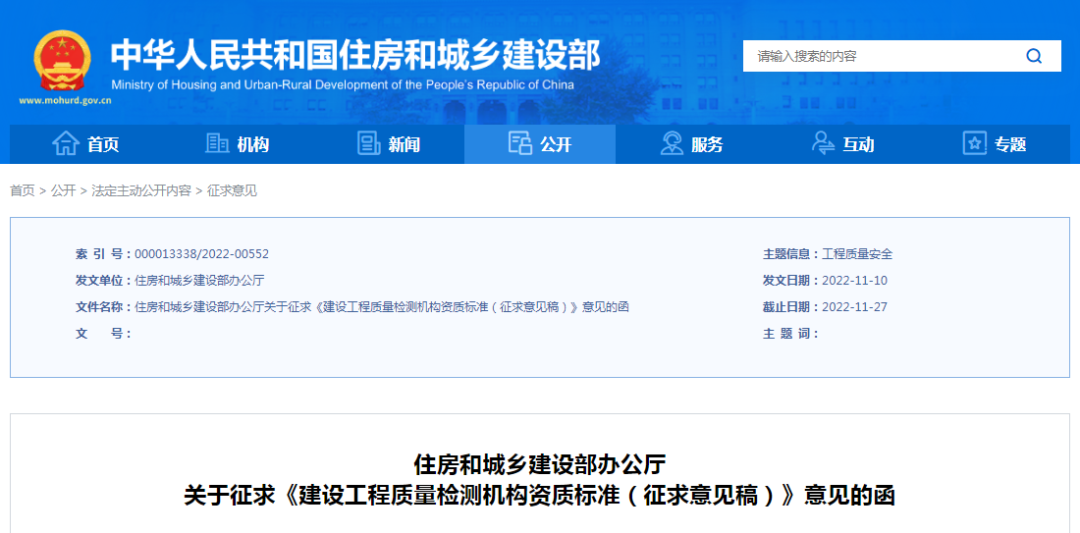Open the 互动 navigation tab
Viewport: 1080px width, 533px height.
click(842, 144)
